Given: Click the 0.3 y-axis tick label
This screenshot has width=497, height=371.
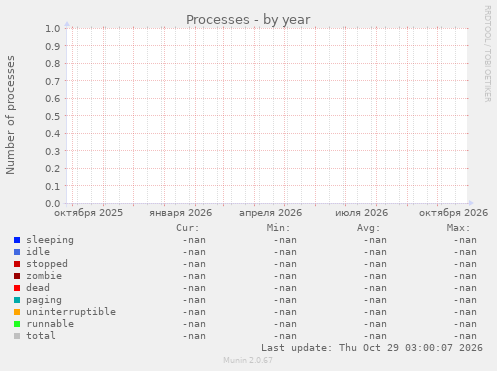Looking at the screenshot, I should [x=53, y=151].
